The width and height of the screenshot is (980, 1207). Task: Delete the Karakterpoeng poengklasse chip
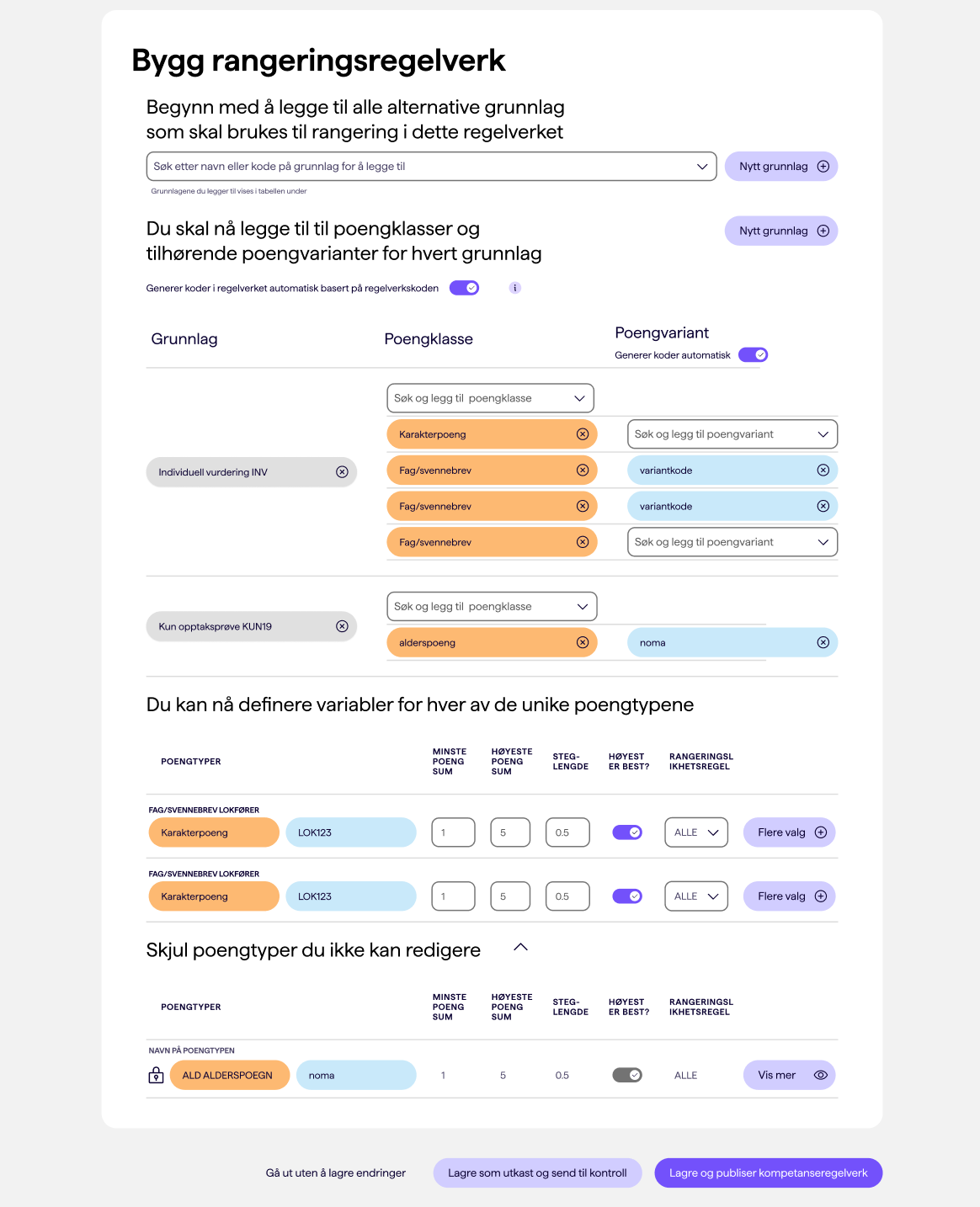tap(582, 434)
